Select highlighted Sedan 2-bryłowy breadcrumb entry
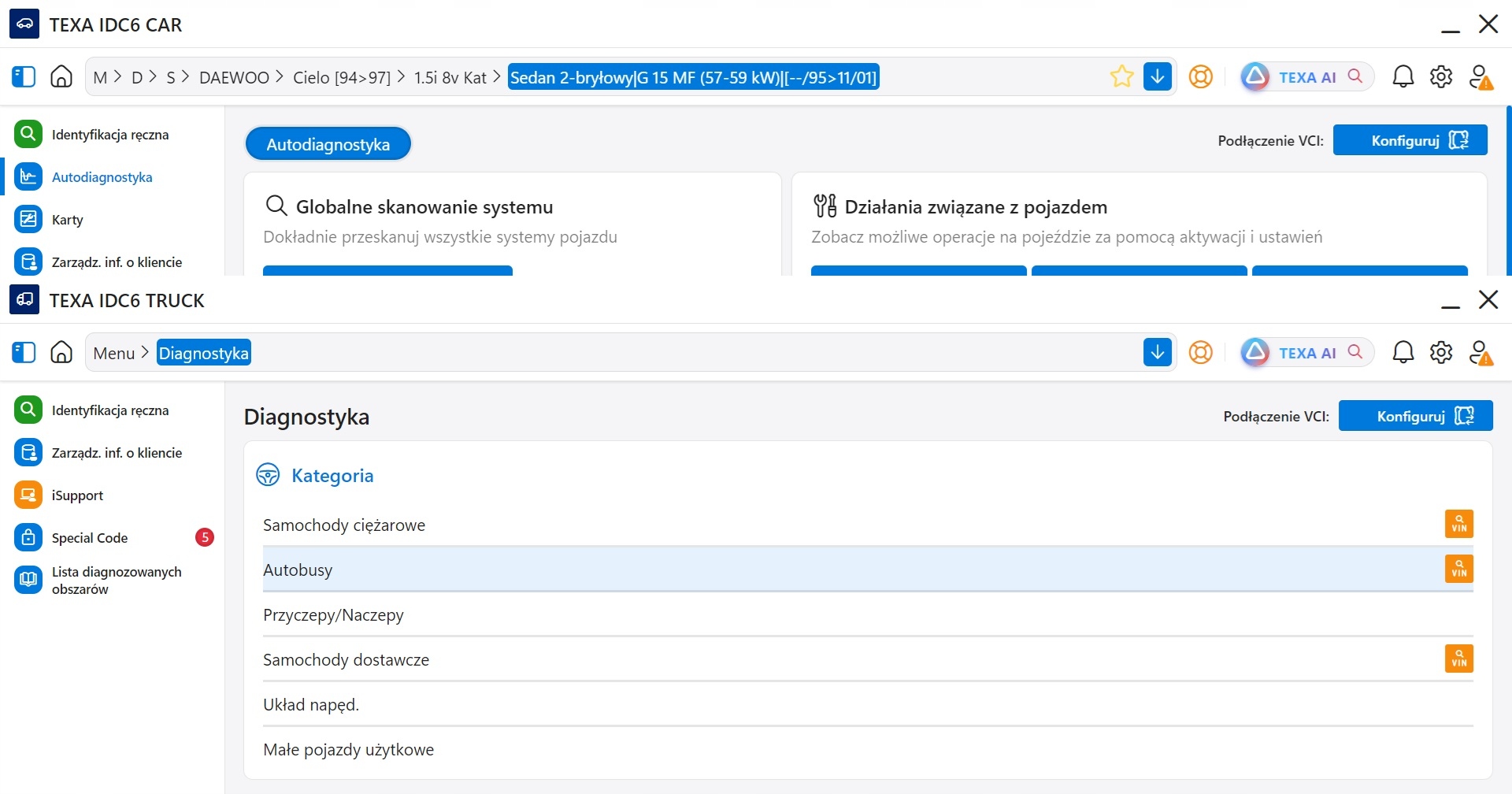 (x=693, y=77)
